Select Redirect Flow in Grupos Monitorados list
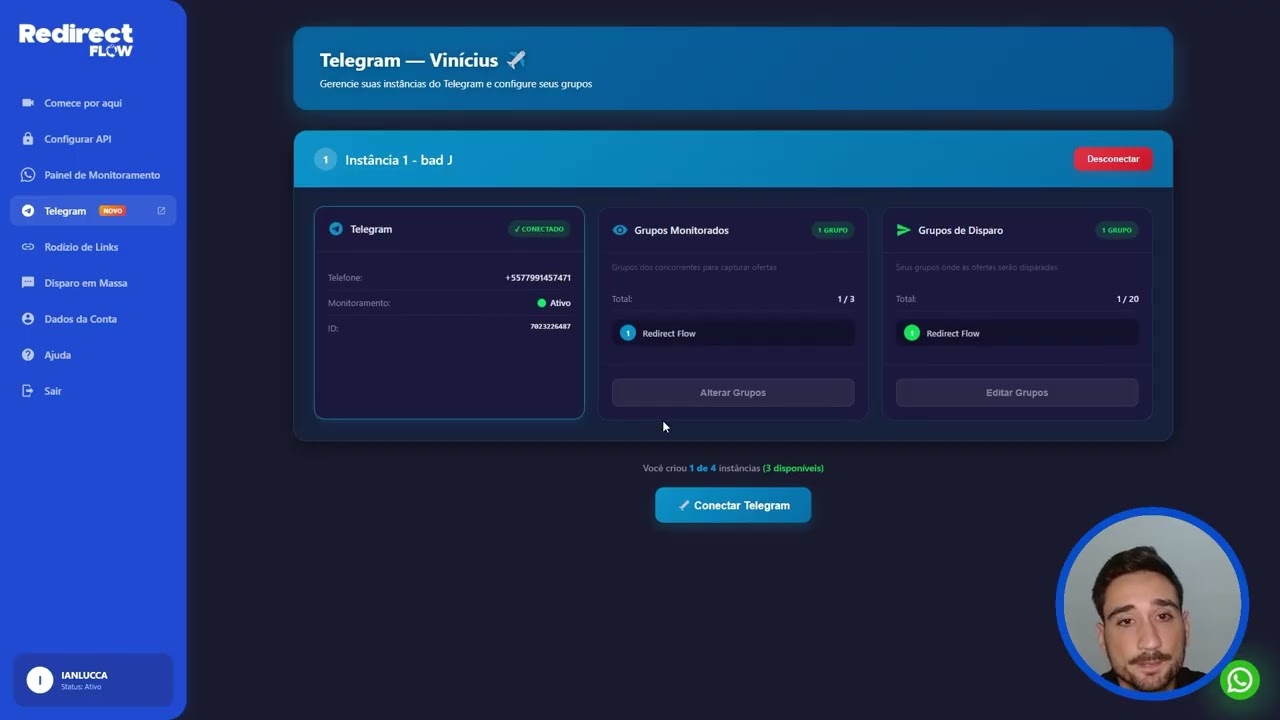Image resolution: width=1280 pixels, height=720 pixels. (733, 333)
